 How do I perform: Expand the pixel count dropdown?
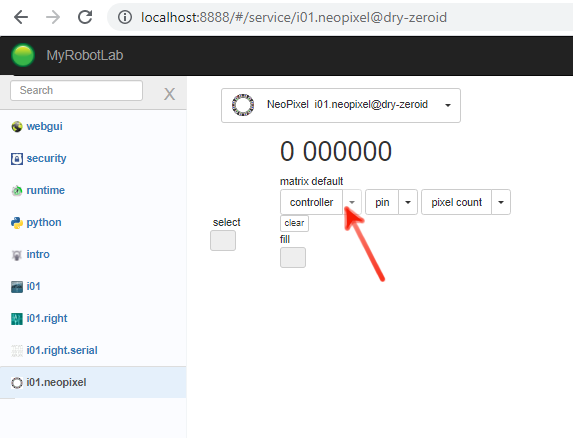pos(501,202)
